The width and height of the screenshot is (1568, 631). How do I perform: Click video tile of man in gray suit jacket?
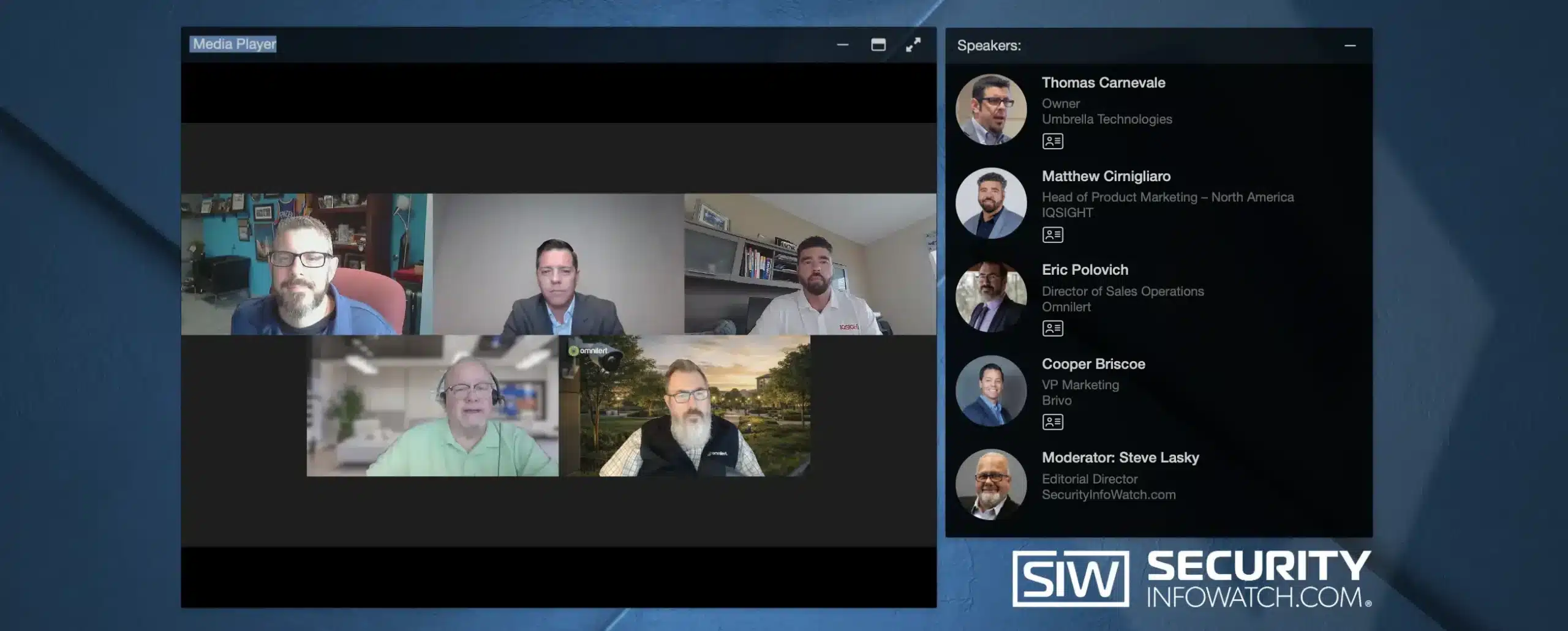tap(559, 264)
